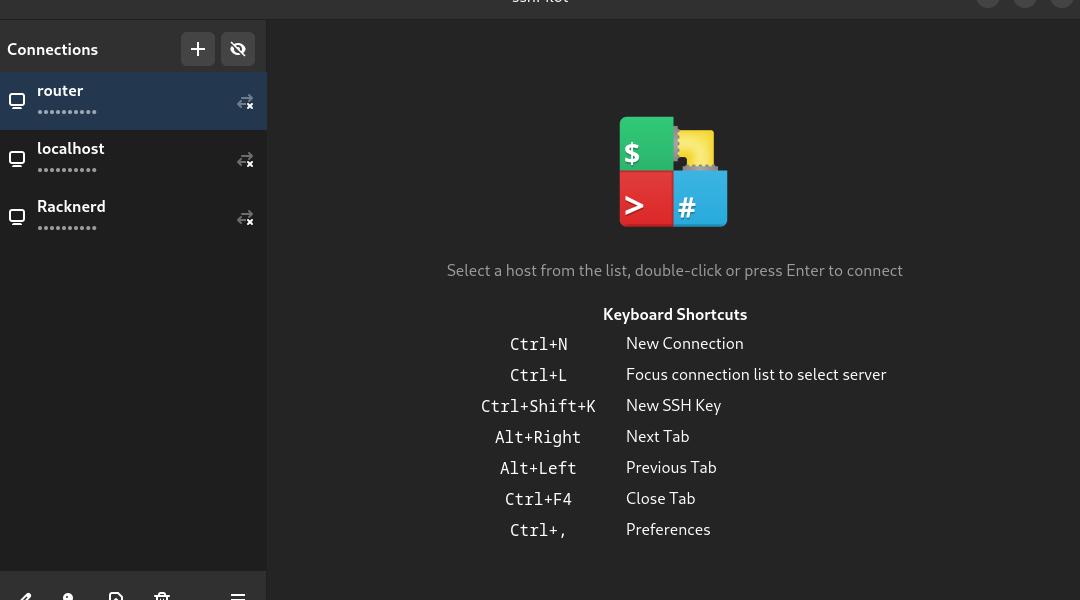
Task: Select the localhost connection
Action: click(x=120, y=158)
